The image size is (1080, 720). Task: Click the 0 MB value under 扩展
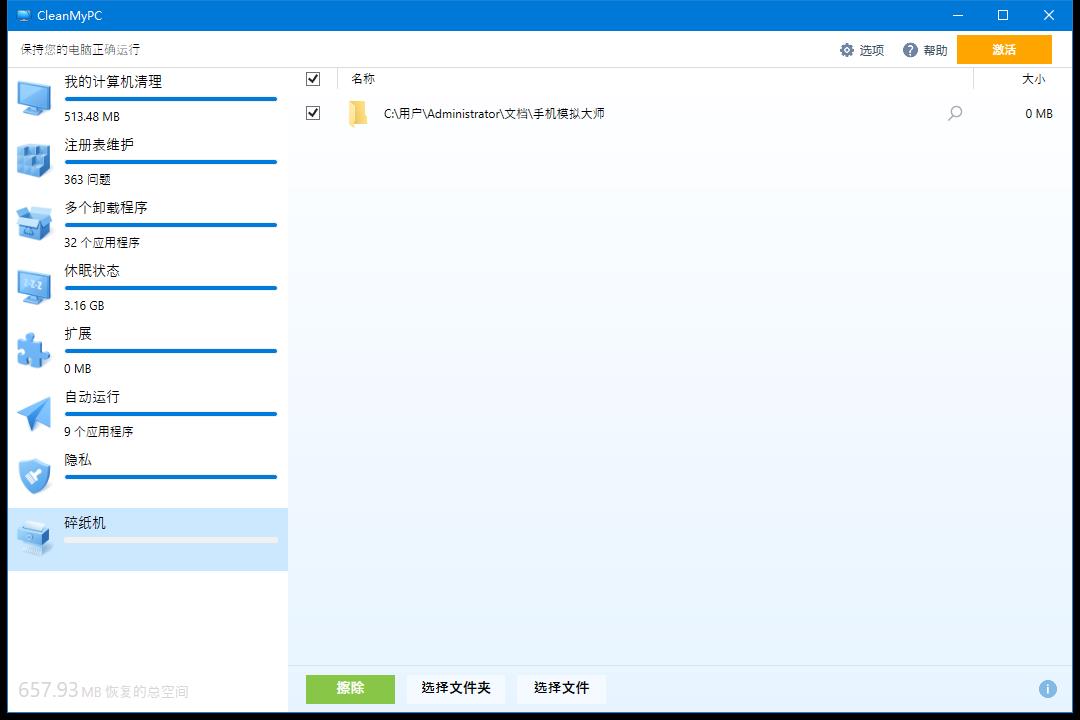pos(77,369)
